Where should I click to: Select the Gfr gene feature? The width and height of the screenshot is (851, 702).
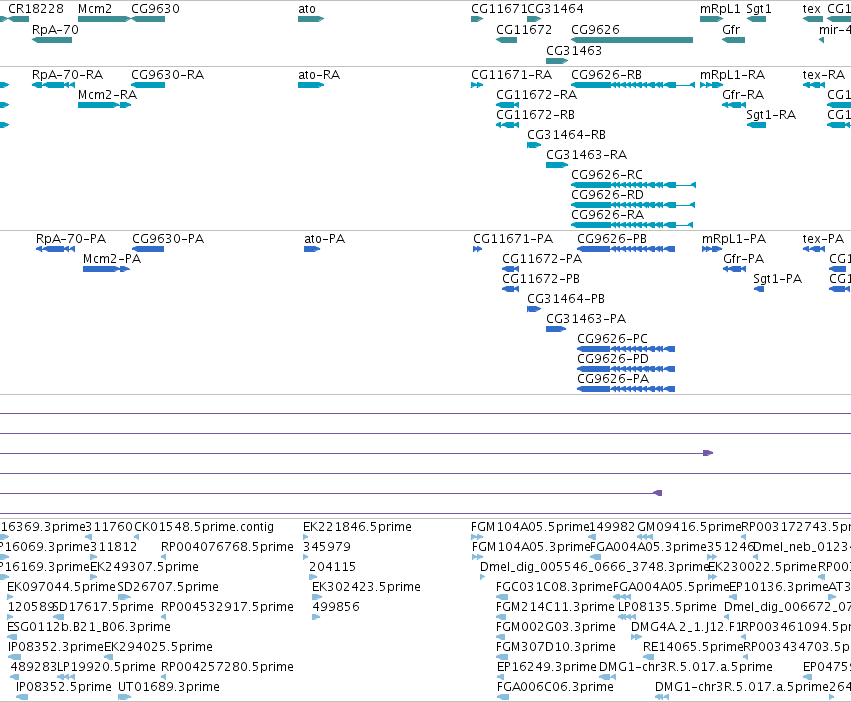(733, 40)
